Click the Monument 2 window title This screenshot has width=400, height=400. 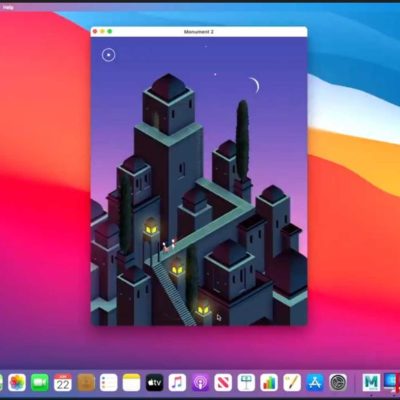199,32
